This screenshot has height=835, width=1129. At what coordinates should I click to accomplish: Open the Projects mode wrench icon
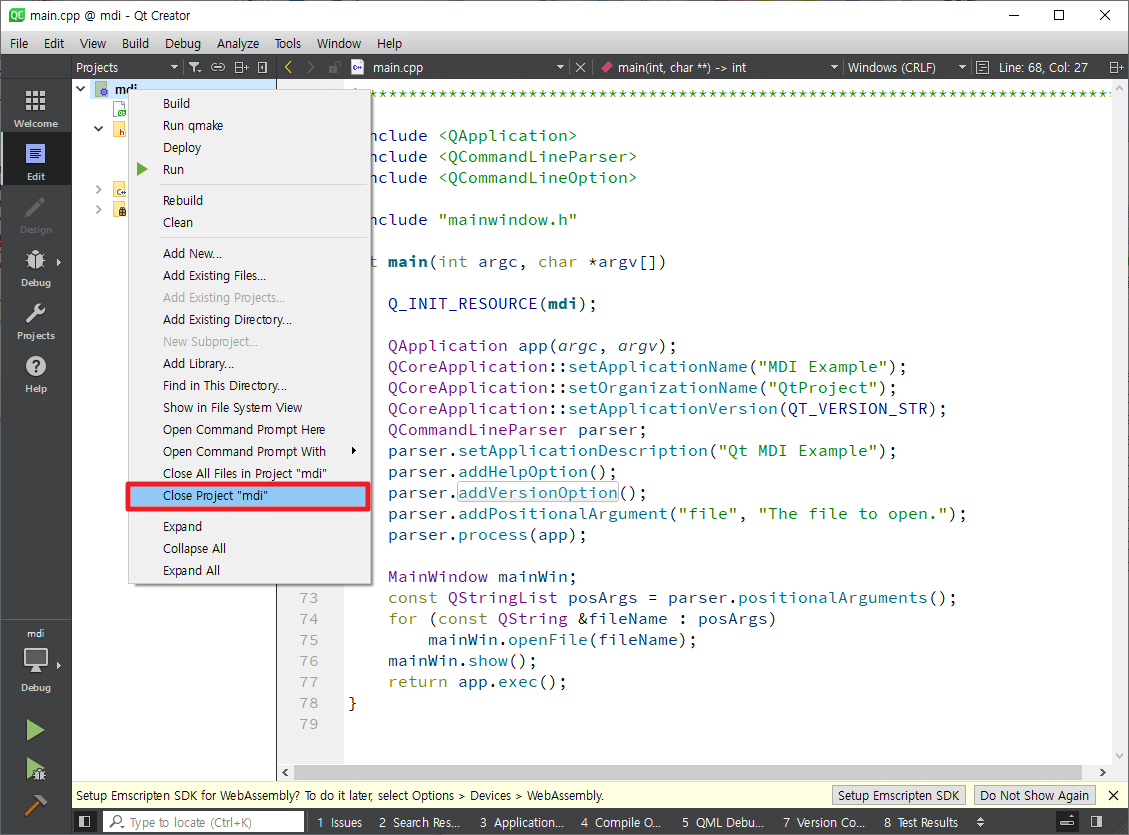coord(35,321)
